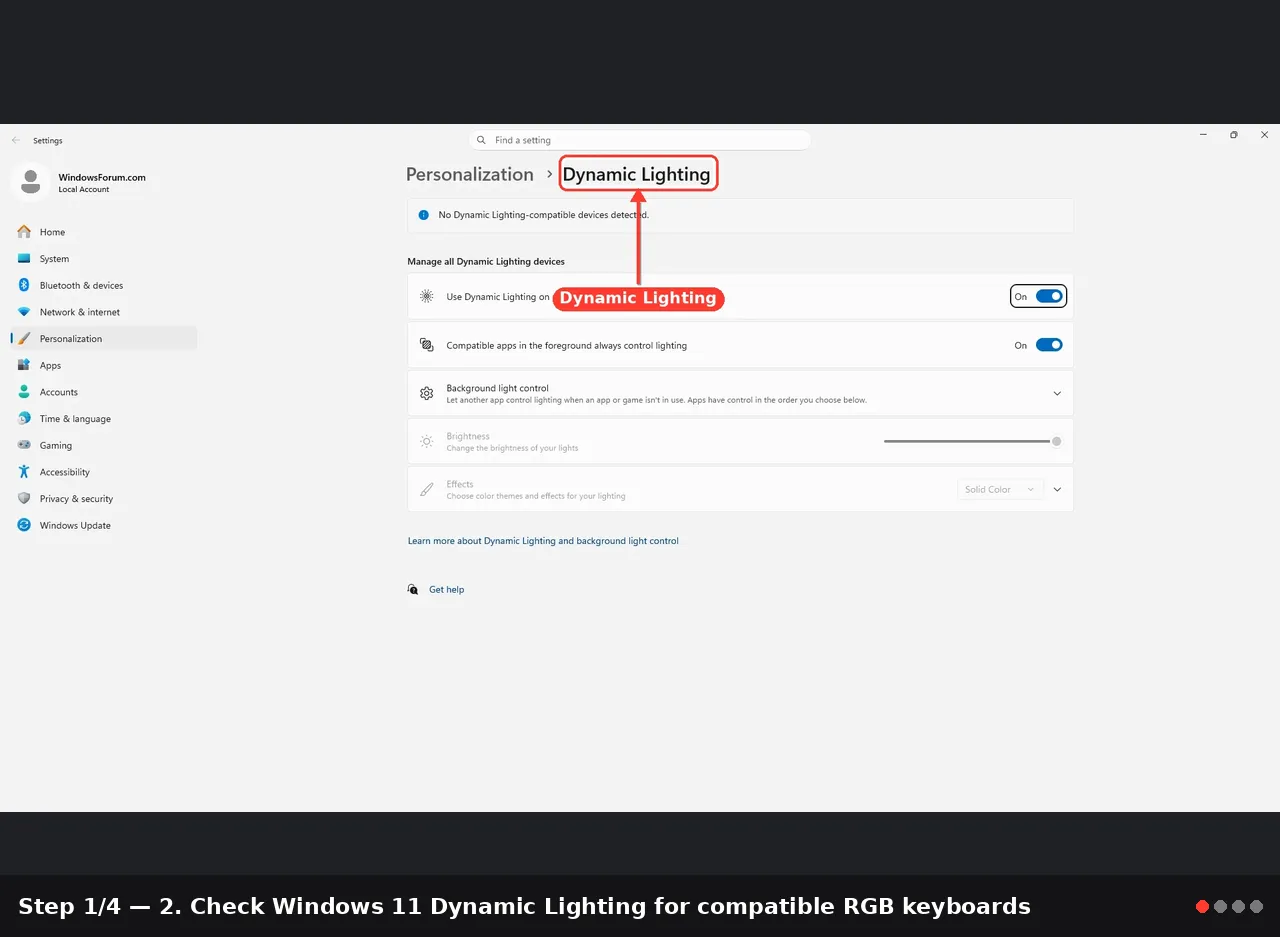
Task: Select Time & language in sidebar
Action: click(x=104, y=419)
